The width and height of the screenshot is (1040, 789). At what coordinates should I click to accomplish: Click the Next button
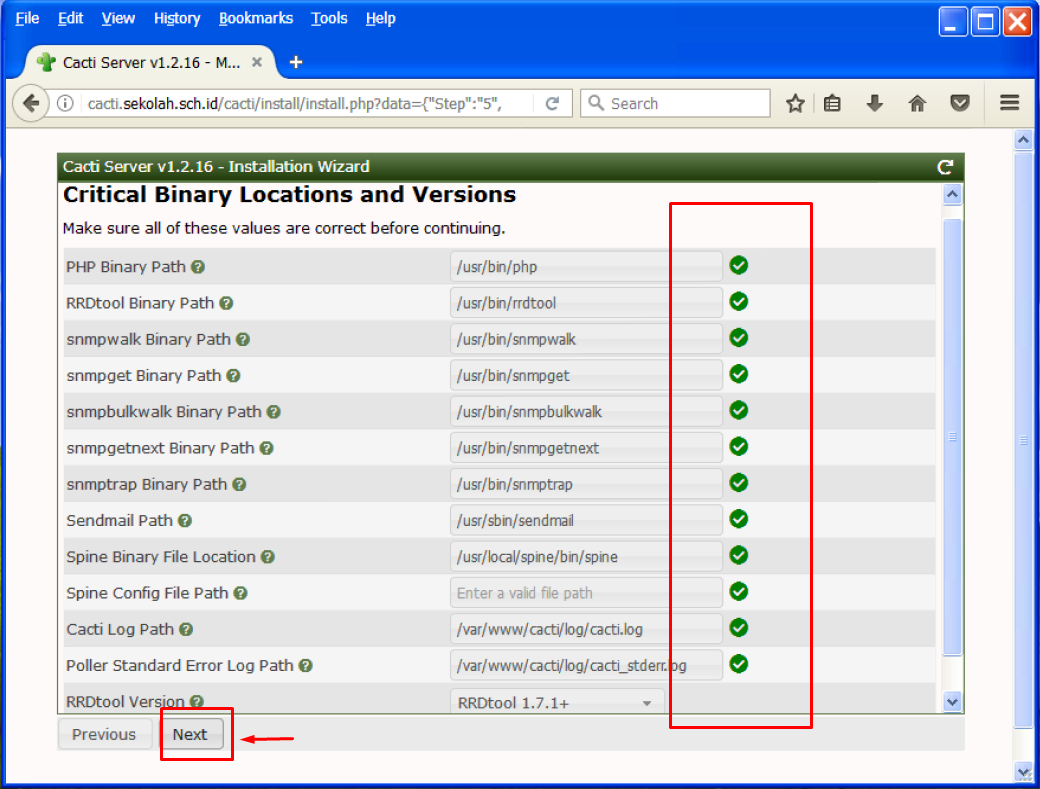[190, 734]
